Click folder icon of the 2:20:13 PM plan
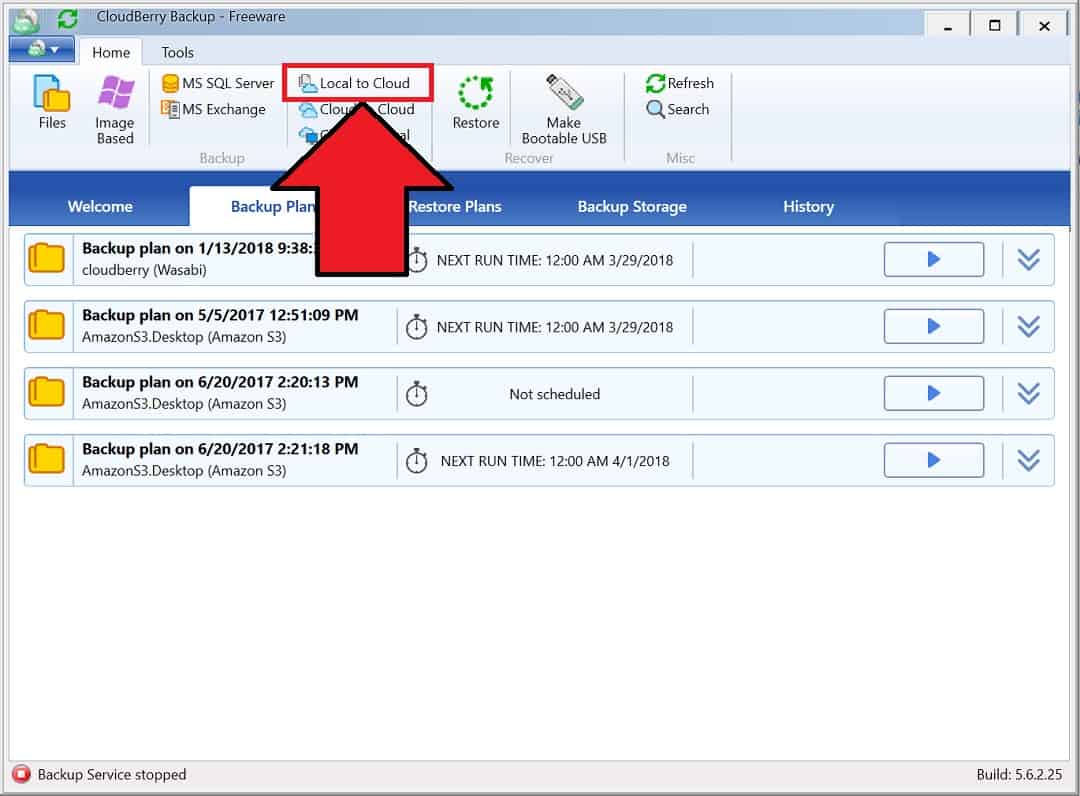 click(47, 392)
